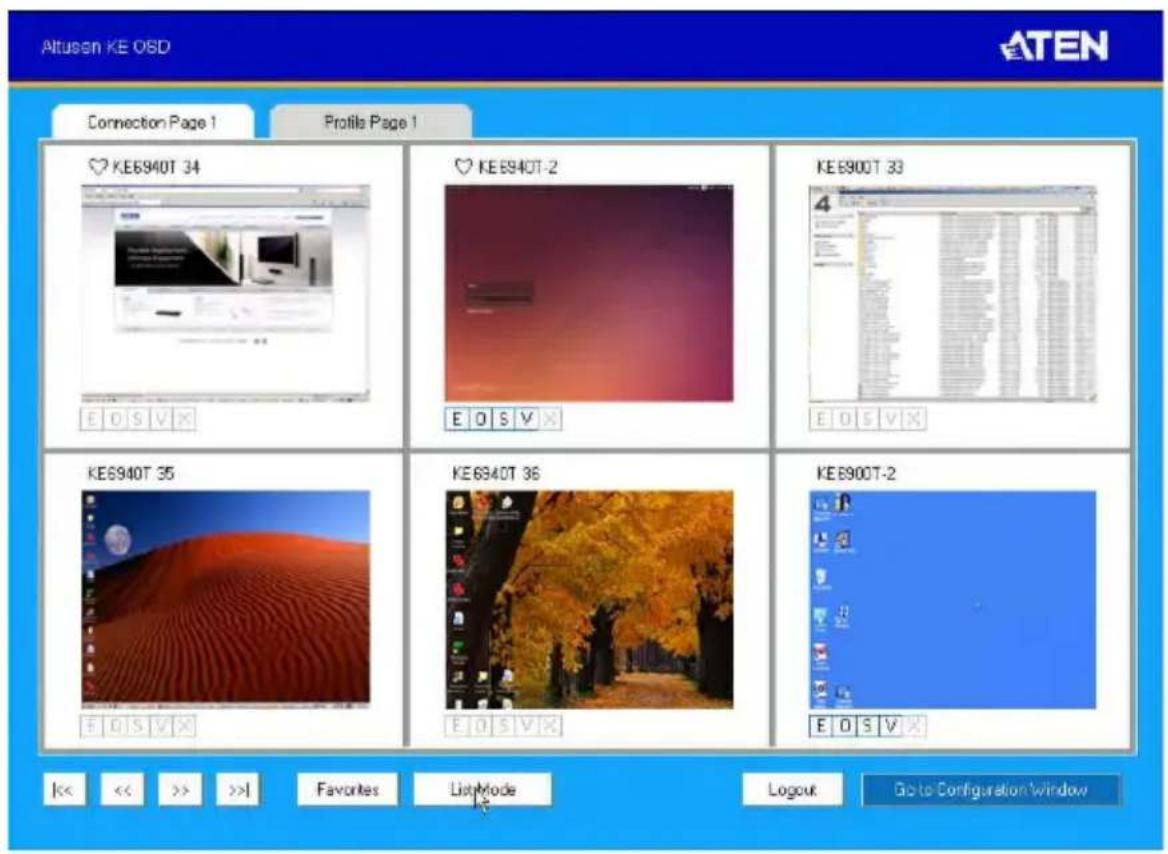Choose O mode under KE6900T-2
The image size is (1168, 854).
[x=845, y=725]
